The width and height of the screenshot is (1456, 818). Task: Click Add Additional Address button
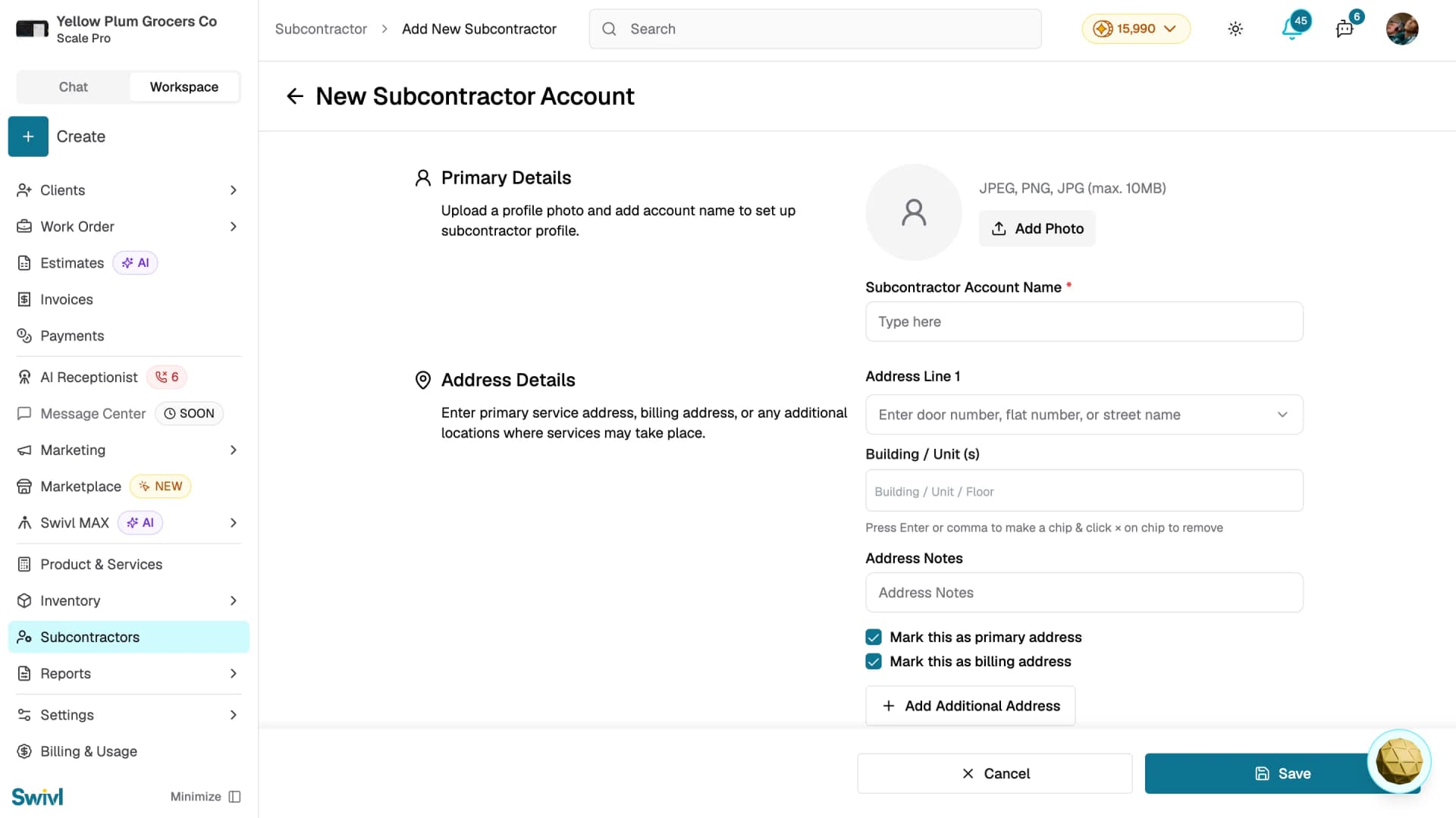pyautogui.click(x=970, y=706)
